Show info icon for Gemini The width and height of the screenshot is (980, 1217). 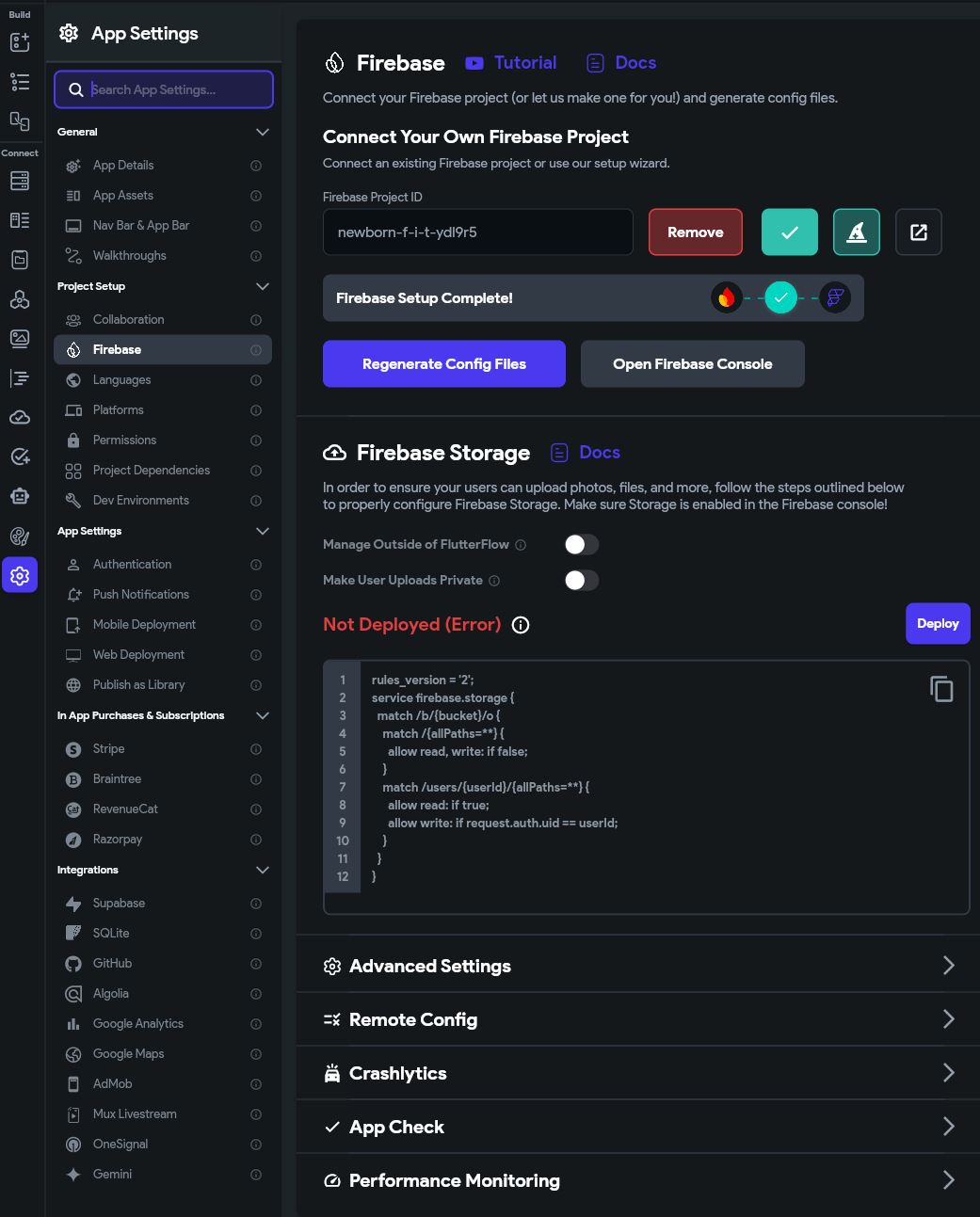tap(256, 1175)
